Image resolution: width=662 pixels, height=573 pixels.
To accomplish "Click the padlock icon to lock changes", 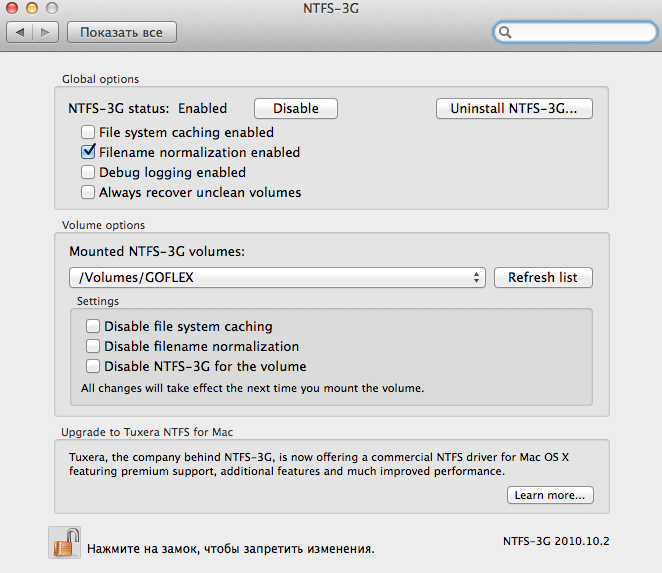I will (65, 543).
